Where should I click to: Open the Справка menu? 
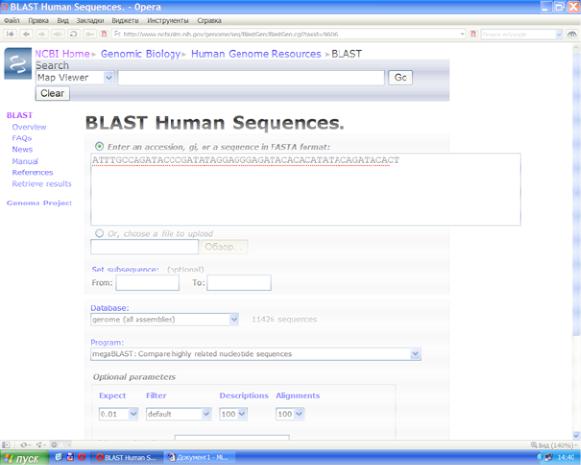coord(209,20)
